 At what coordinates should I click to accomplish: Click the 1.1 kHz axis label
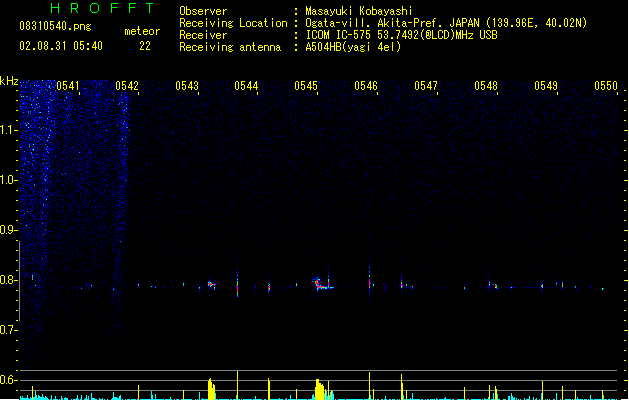tap(8, 130)
